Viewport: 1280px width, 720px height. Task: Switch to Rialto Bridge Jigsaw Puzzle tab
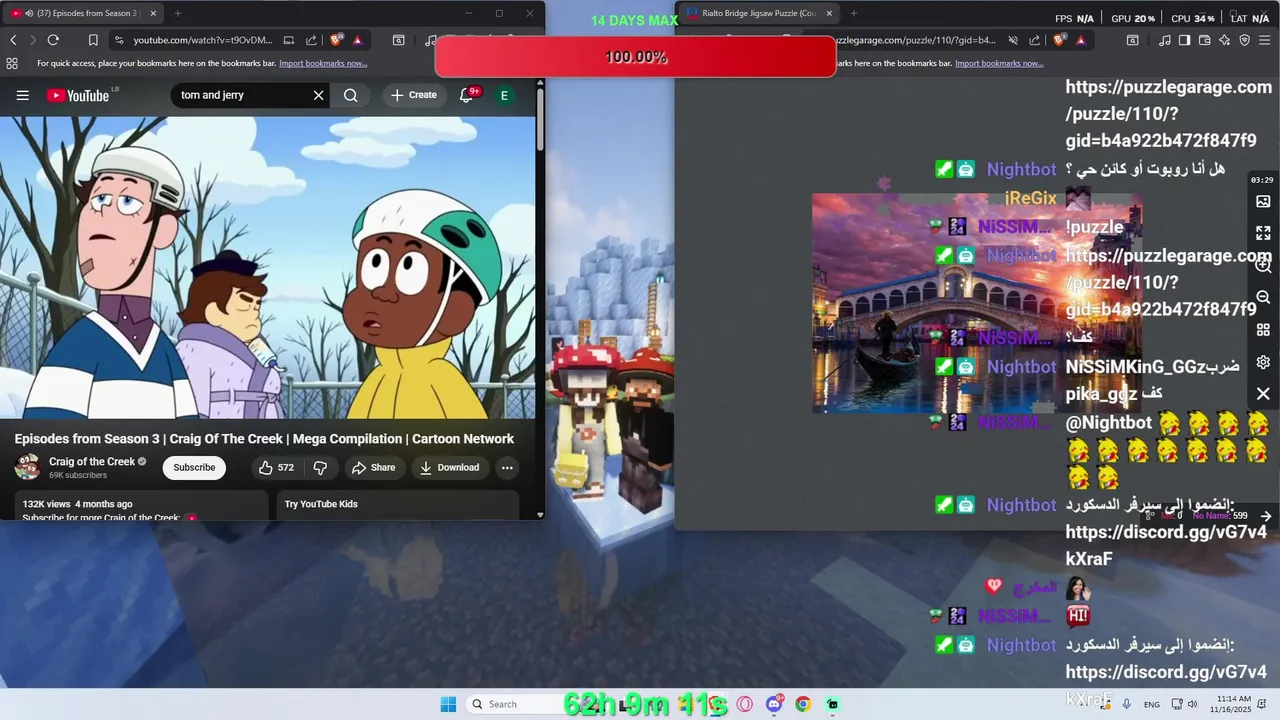[x=759, y=13]
